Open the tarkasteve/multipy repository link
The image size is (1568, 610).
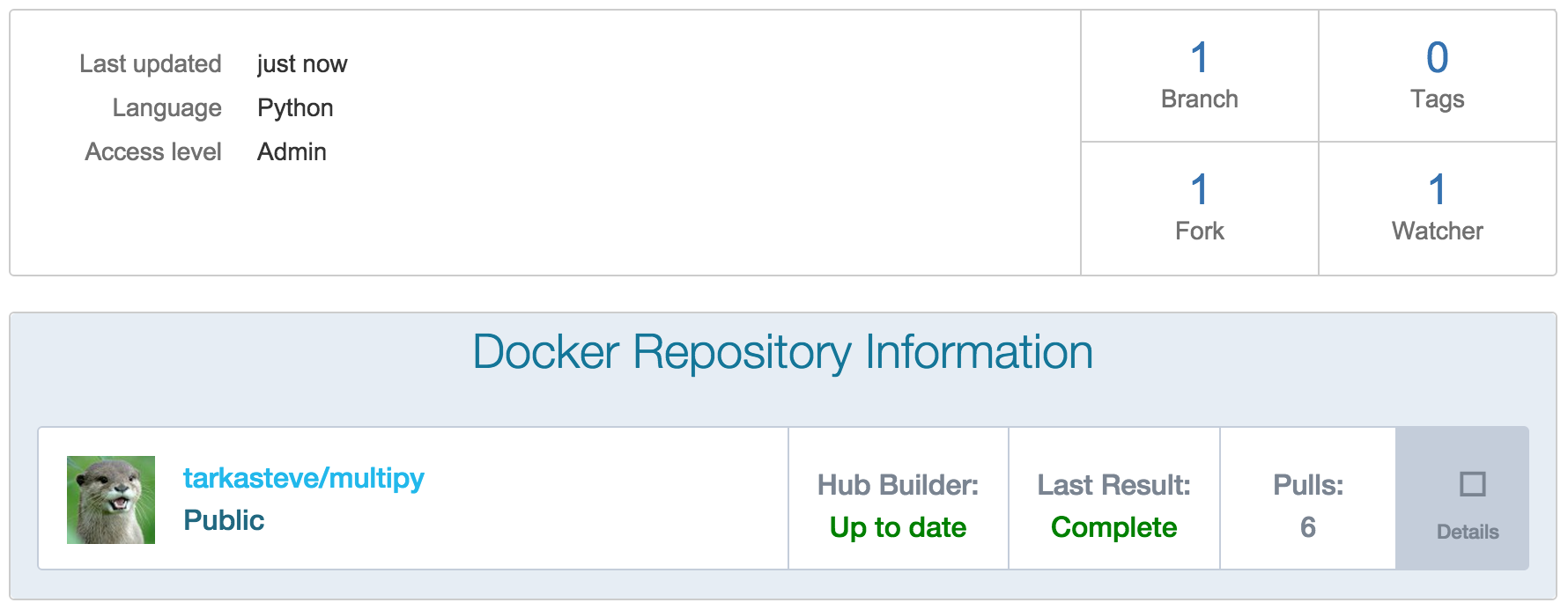(x=303, y=478)
